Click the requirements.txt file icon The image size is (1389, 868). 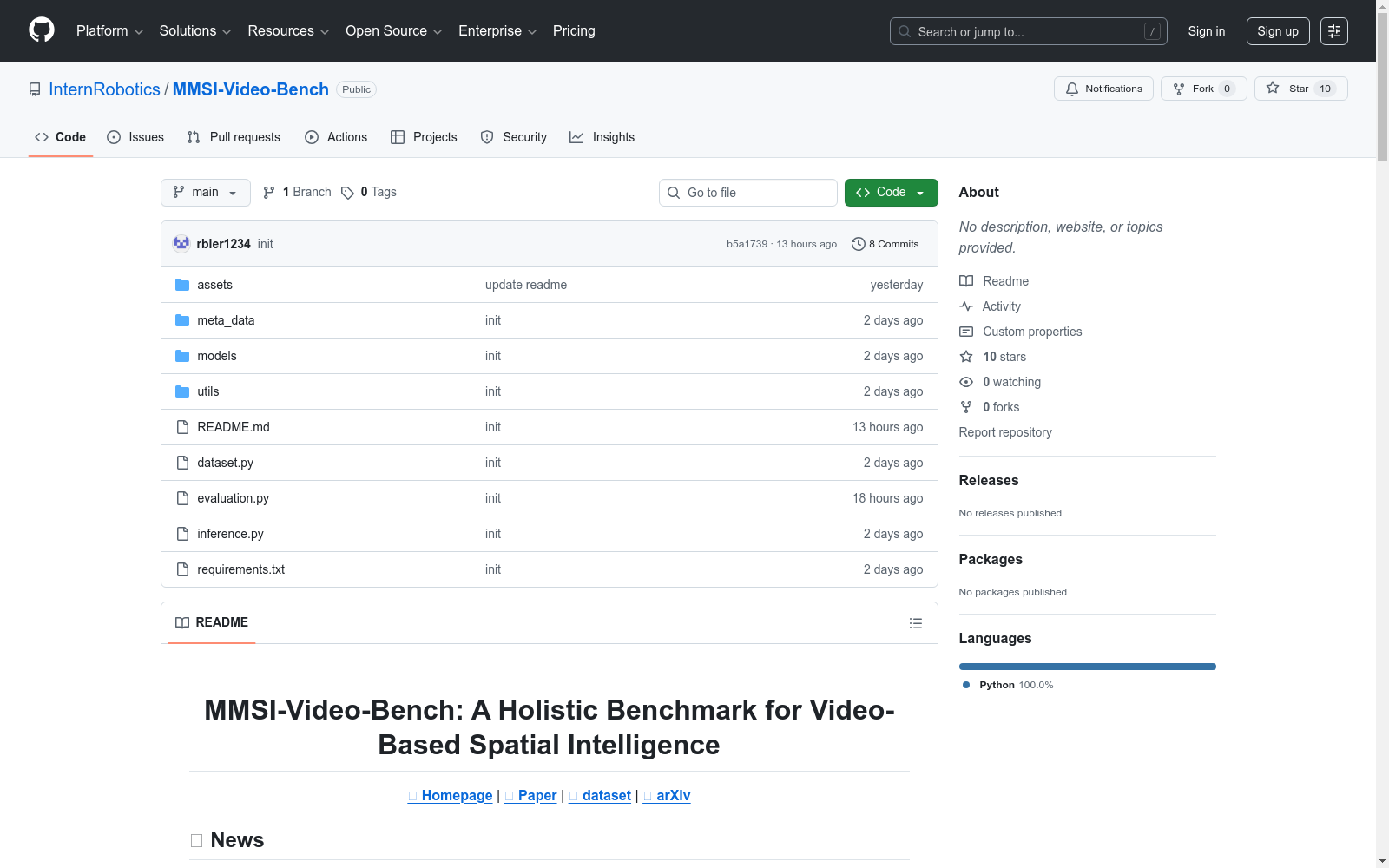(x=182, y=569)
